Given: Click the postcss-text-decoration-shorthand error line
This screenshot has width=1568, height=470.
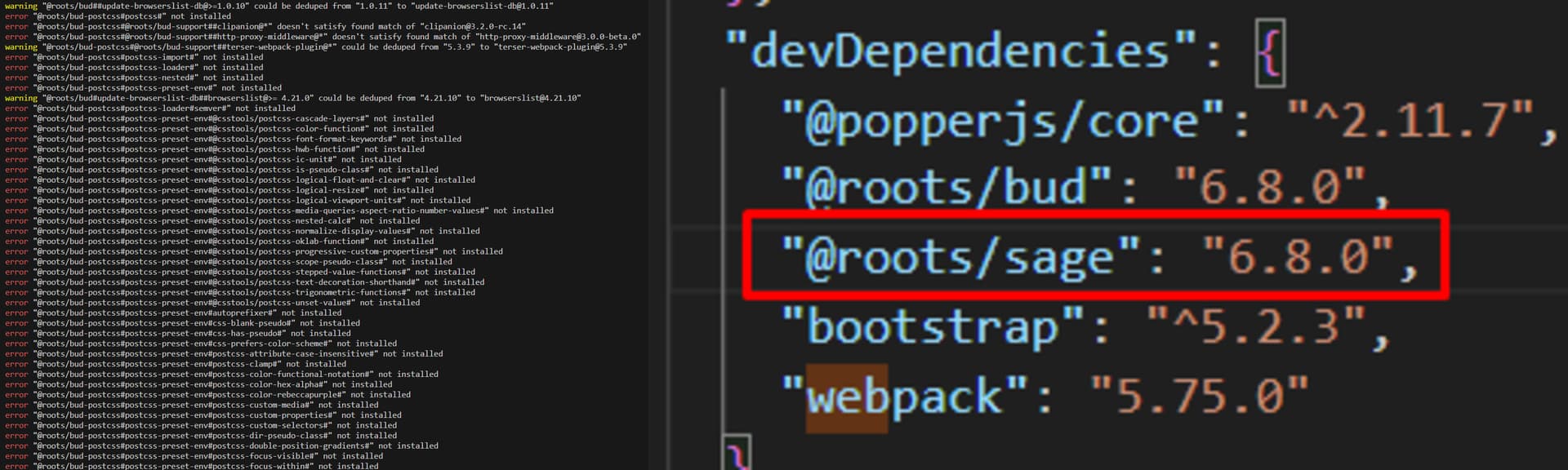Looking at the screenshot, I should (245, 282).
